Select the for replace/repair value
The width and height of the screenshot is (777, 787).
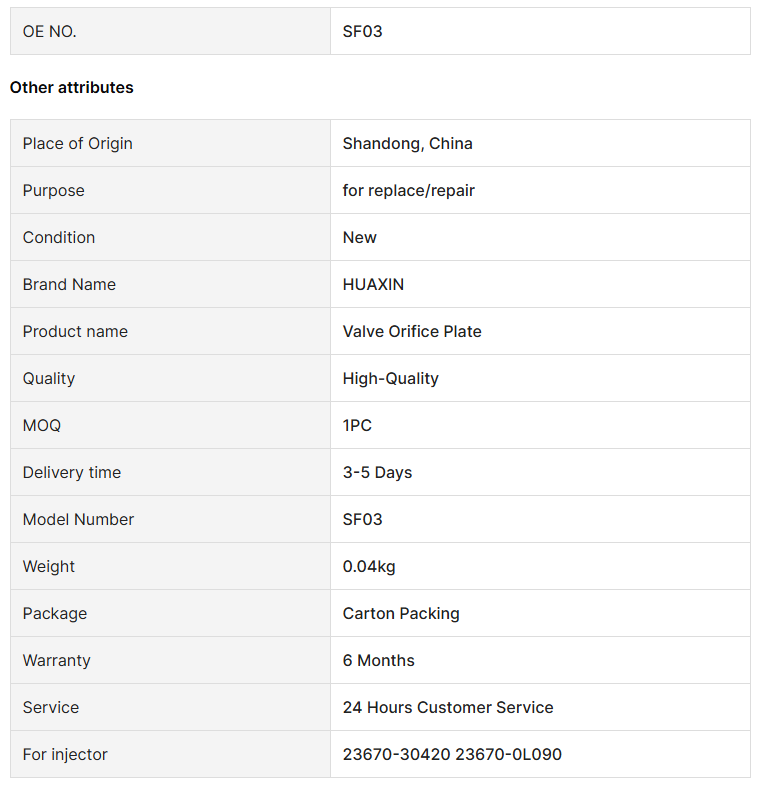click(x=409, y=190)
